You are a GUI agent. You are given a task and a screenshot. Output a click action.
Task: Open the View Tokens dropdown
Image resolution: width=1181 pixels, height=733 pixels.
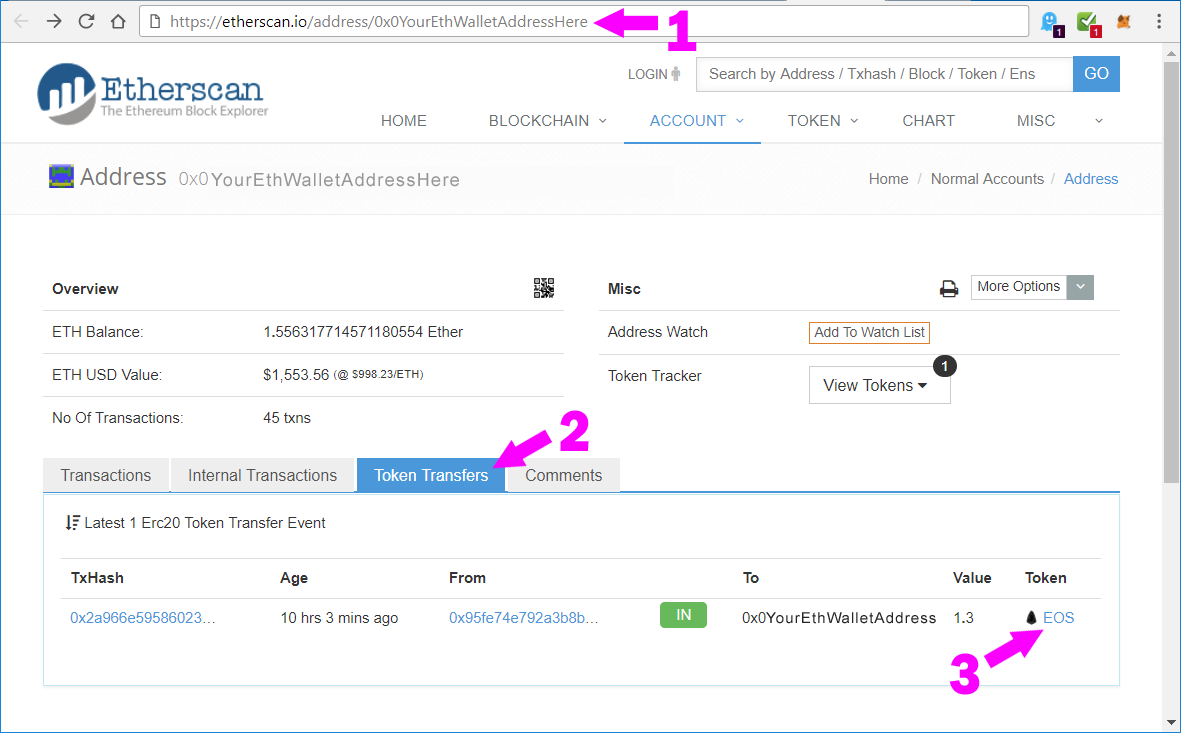coord(880,385)
